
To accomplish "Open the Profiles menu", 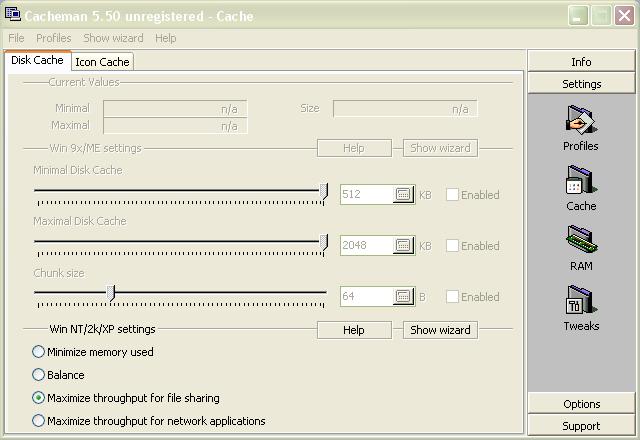I will pos(53,38).
